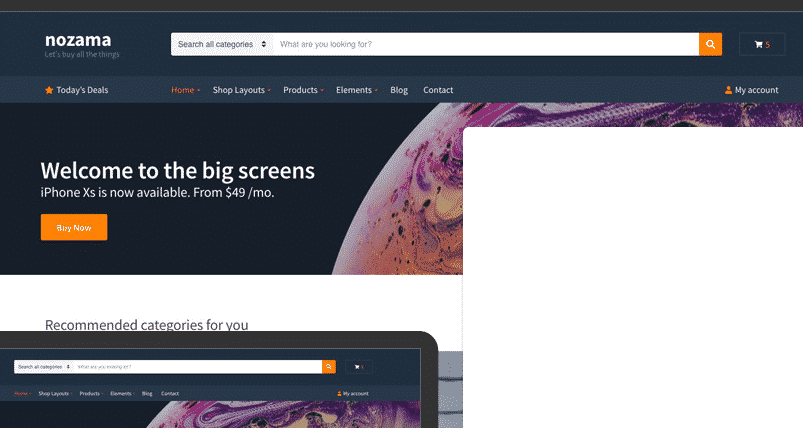The image size is (803, 428).
Task: Click the cart icon in the tablet preview
Action: pyautogui.click(x=359, y=367)
